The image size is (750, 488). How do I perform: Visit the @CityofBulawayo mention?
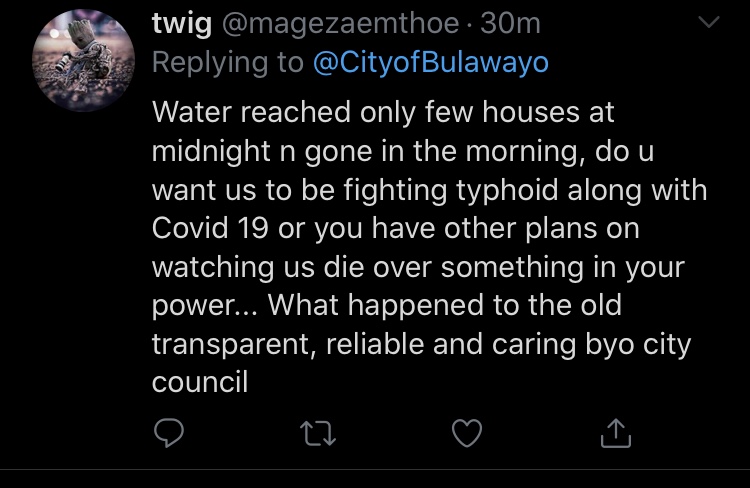[431, 62]
